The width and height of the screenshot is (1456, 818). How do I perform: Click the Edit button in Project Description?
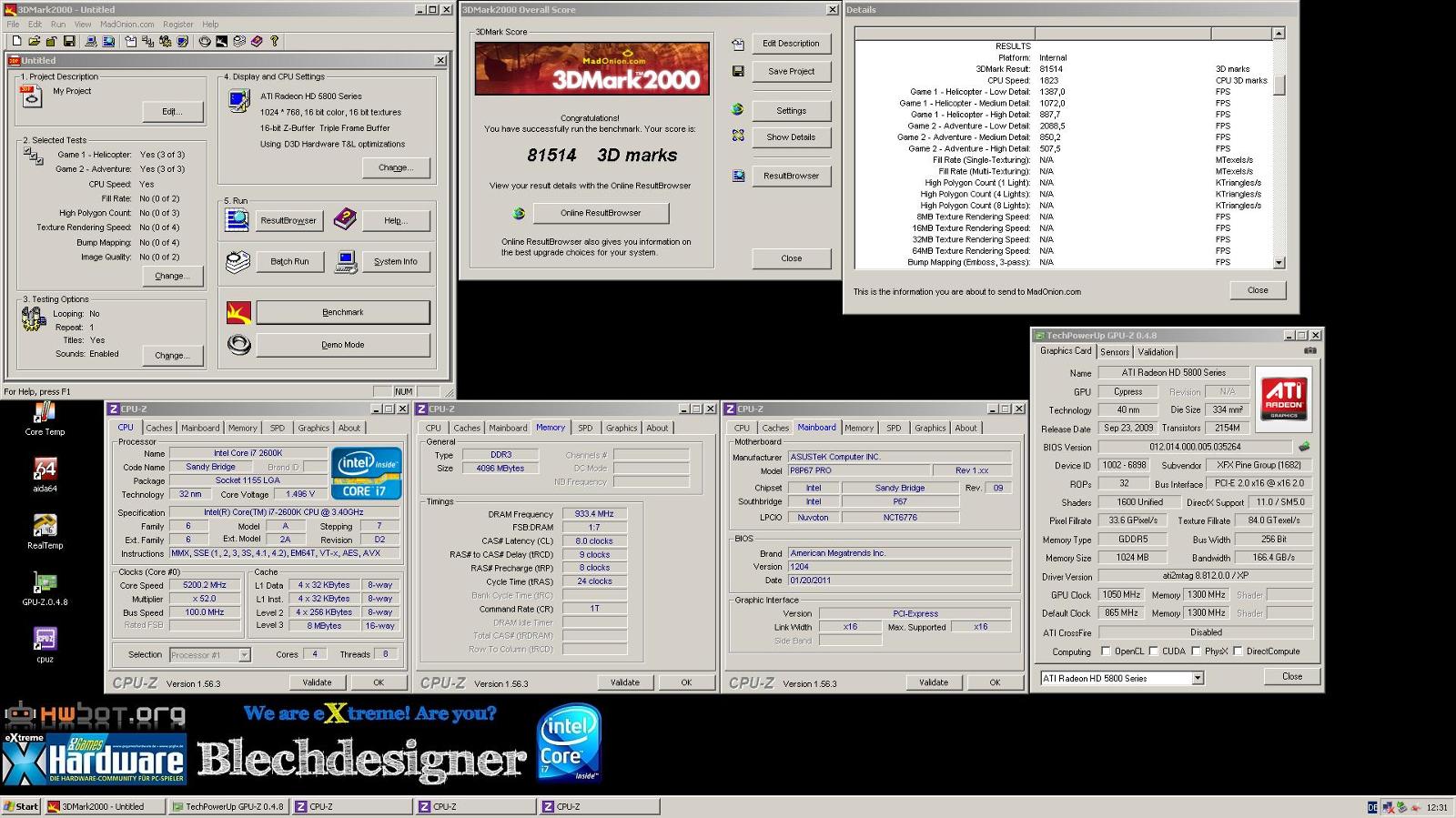tap(173, 111)
